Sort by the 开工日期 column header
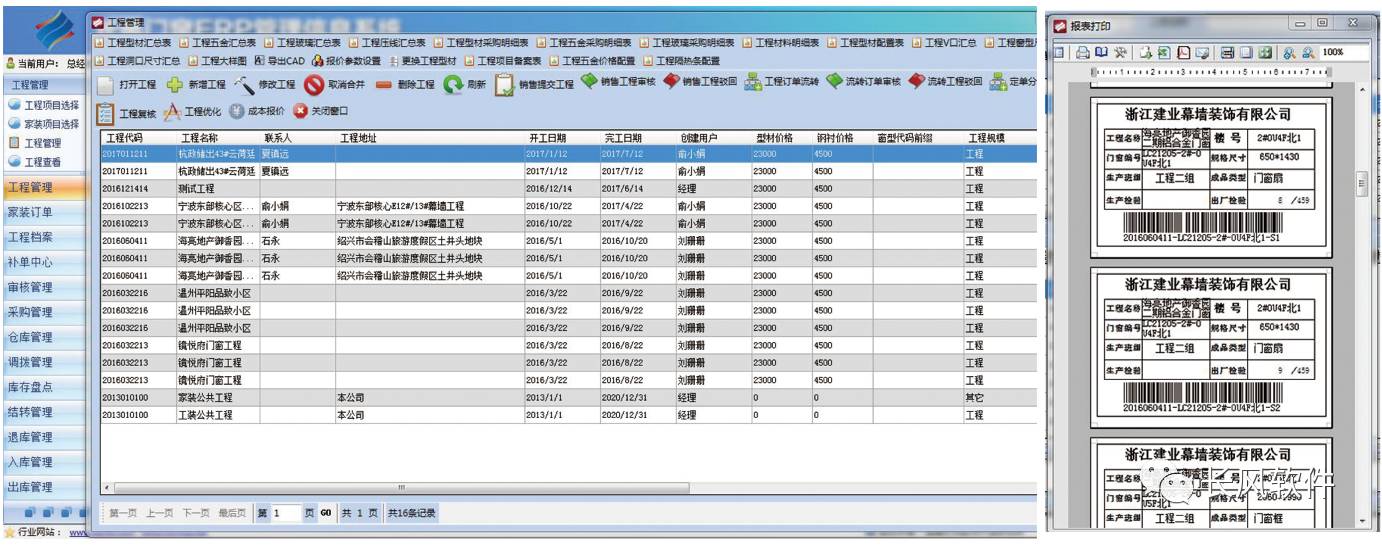Viewport: 1382px width, 545px height. point(547,138)
